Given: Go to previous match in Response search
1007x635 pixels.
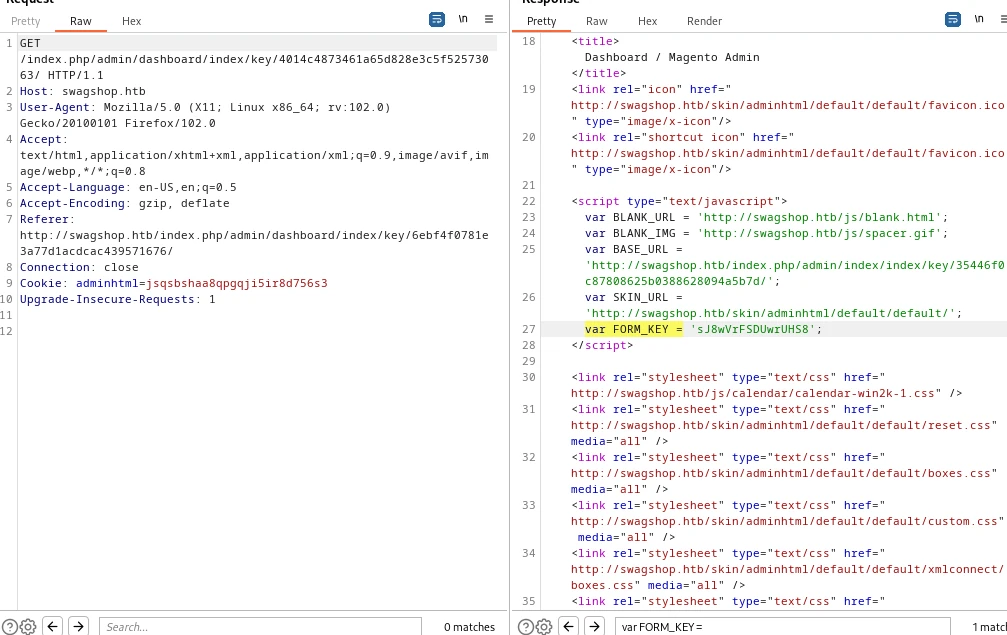Looking at the screenshot, I should [x=569, y=626].
